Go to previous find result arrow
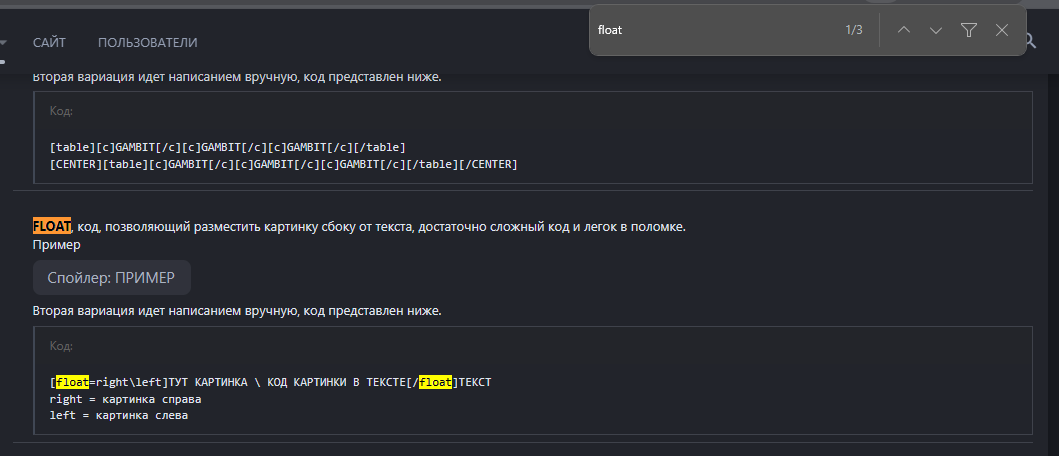 click(x=904, y=30)
